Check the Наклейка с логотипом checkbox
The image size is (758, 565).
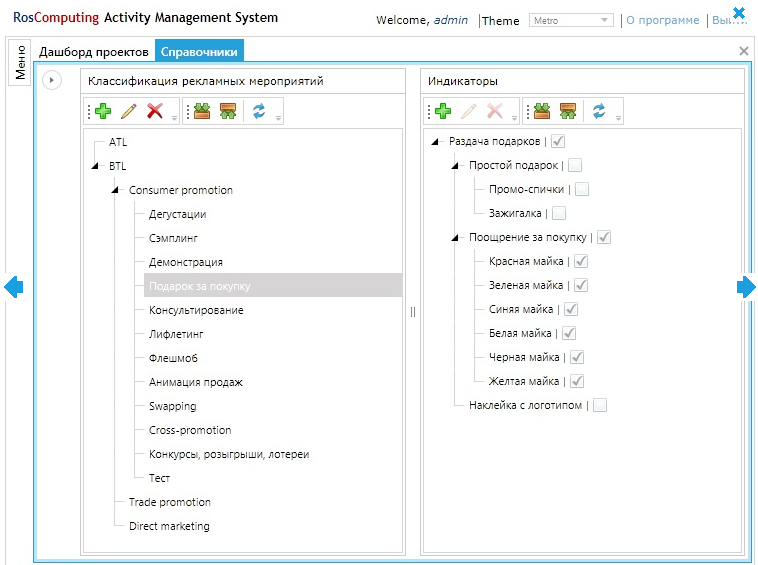[x=600, y=405]
